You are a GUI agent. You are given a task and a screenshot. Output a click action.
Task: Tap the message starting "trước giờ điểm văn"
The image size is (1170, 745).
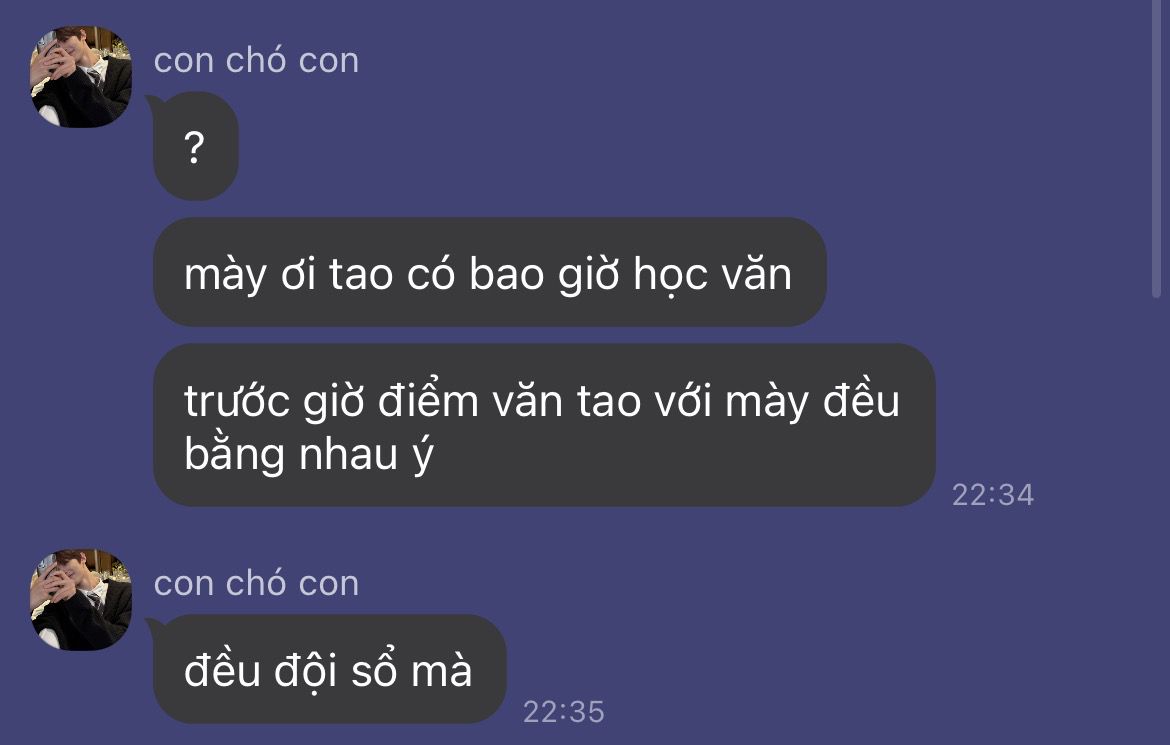544,425
